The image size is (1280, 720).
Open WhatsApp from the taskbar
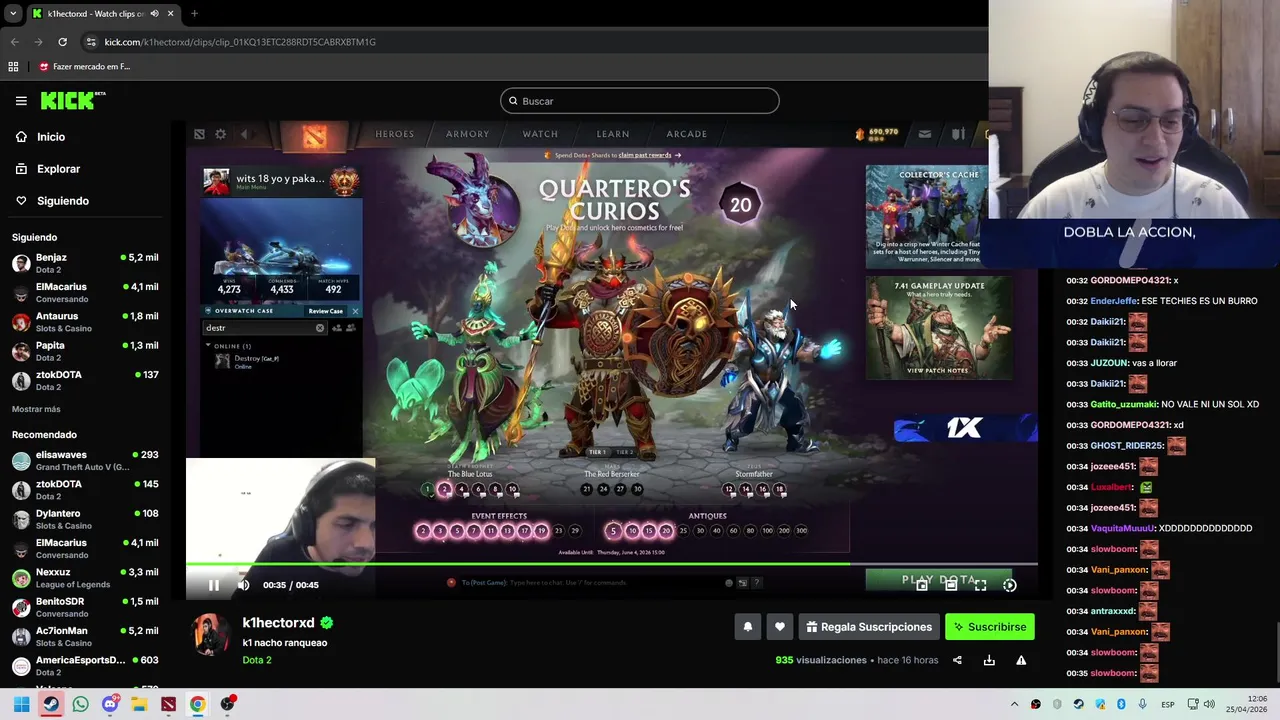pos(80,704)
